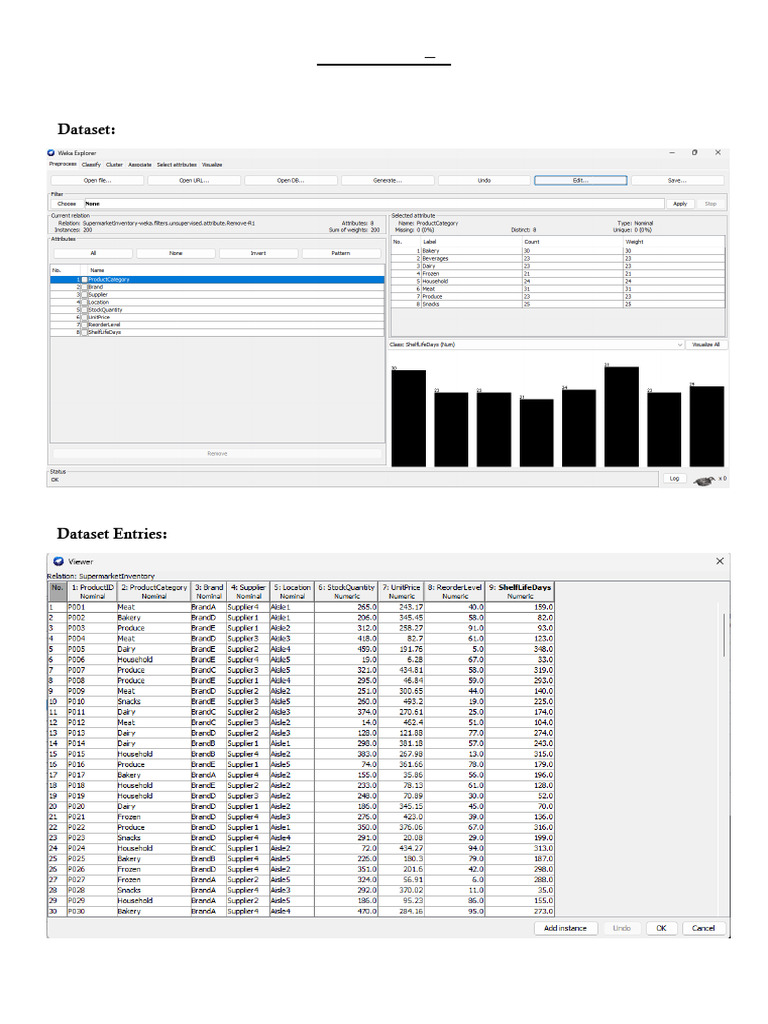Click the None attributes button

176,253
